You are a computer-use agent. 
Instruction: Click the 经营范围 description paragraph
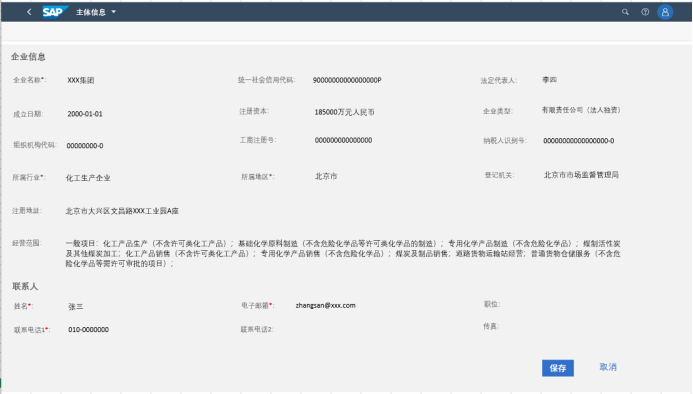point(343,253)
